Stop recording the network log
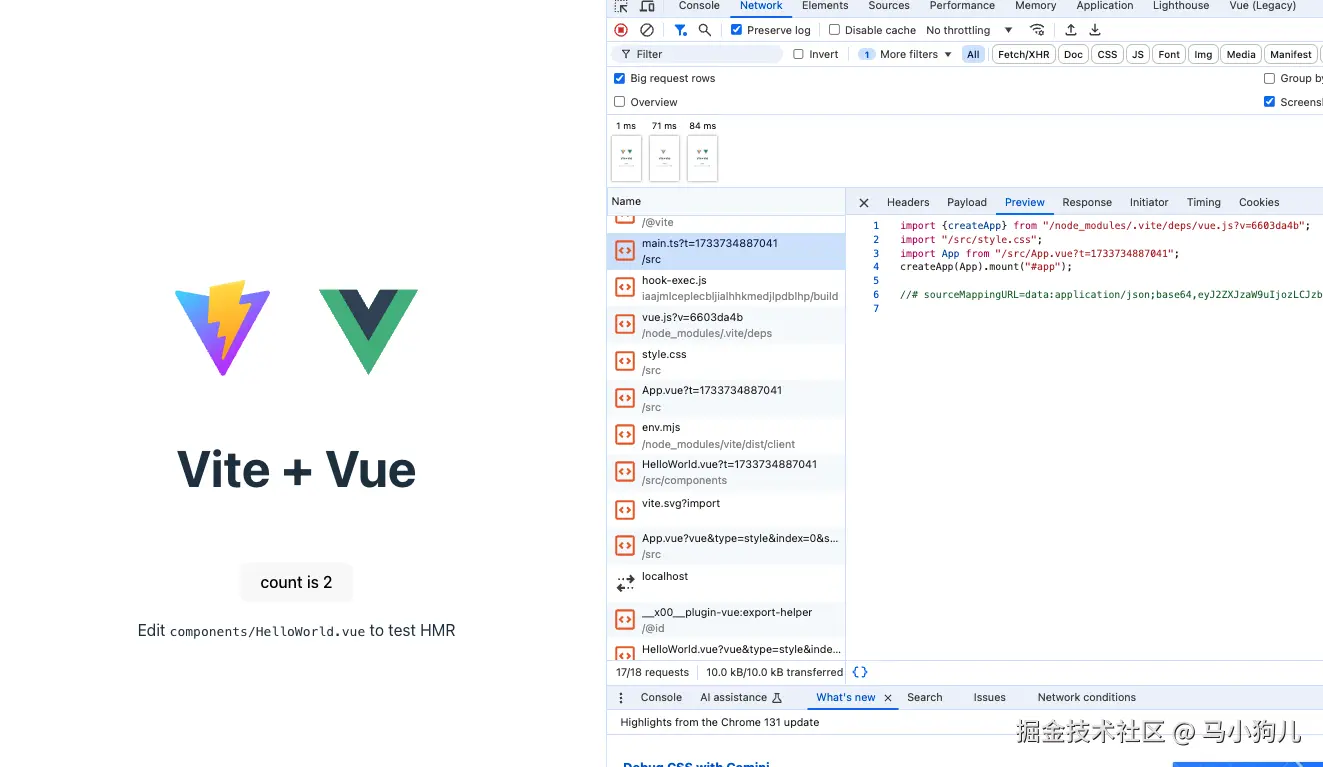Screen dimensions: 1323x767 [621, 30]
